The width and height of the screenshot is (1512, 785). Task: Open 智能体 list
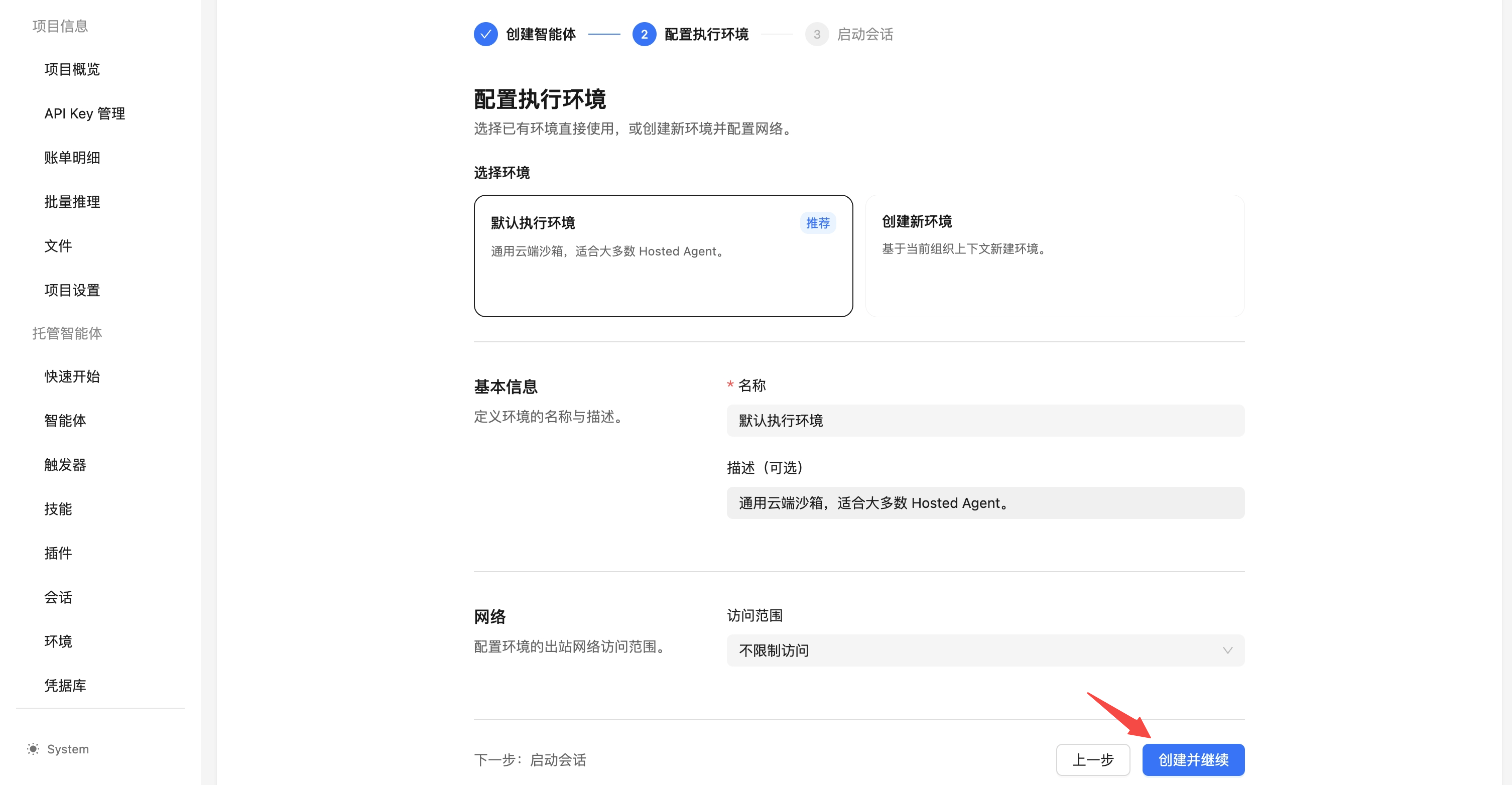(65, 420)
